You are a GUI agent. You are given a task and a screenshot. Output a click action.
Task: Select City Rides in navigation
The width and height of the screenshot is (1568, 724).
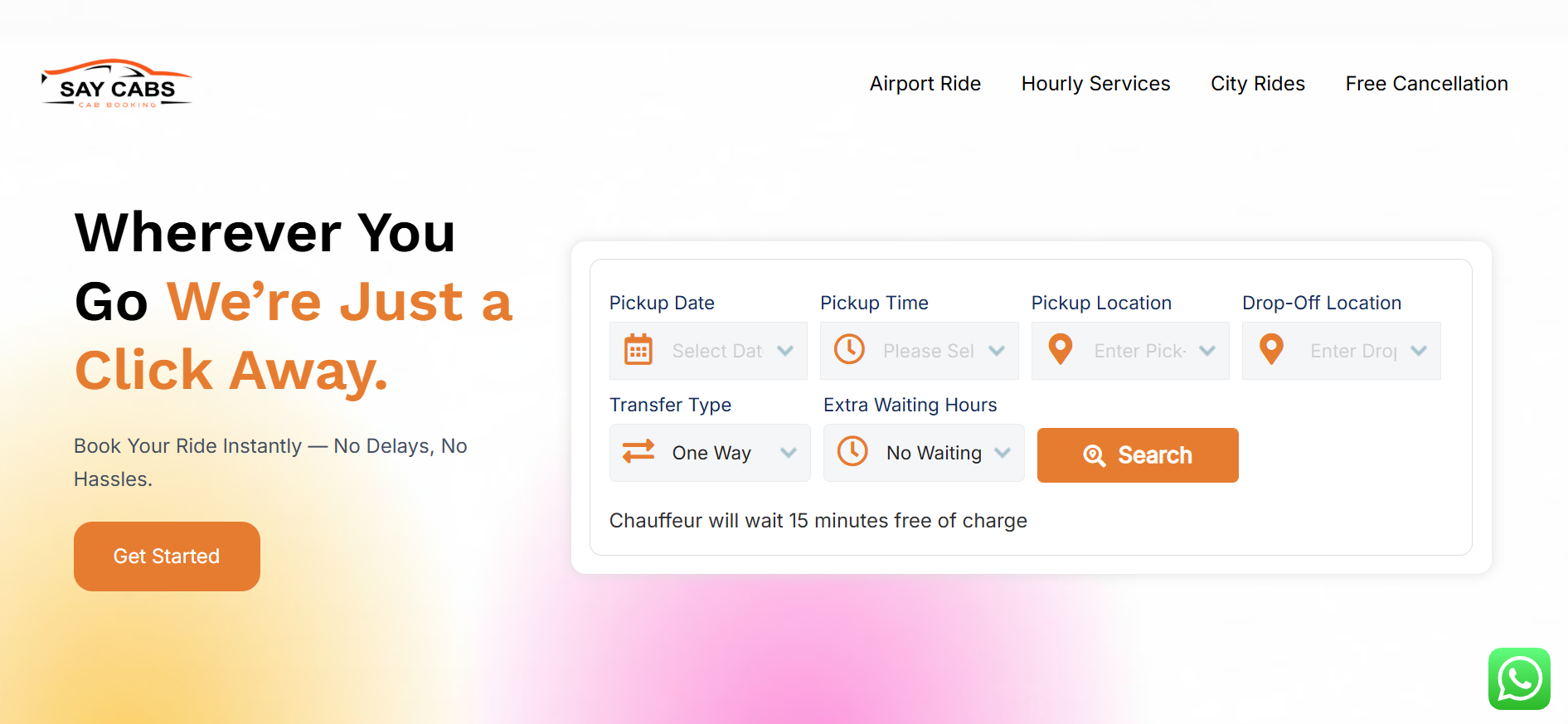pyautogui.click(x=1257, y=84)
